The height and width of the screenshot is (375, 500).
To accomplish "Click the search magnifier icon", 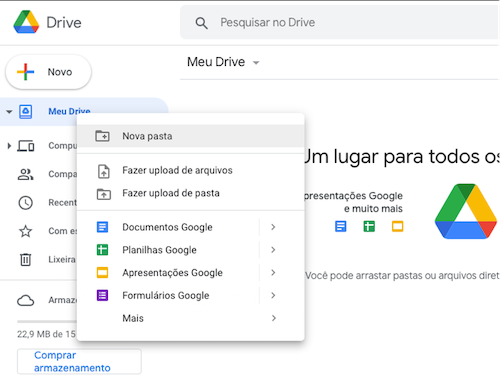I will (201, 23).
